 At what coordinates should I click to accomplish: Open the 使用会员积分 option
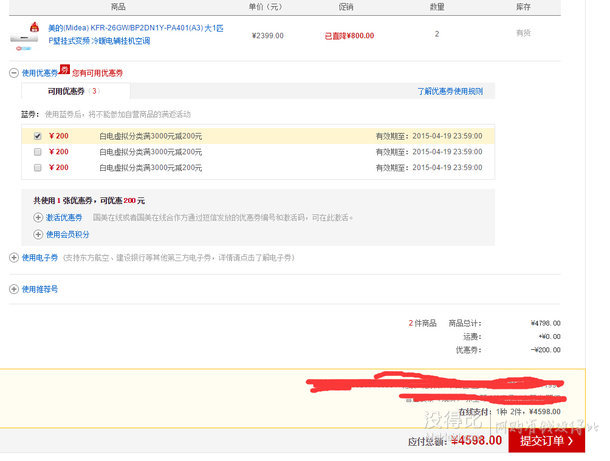(x=67, y=234)
